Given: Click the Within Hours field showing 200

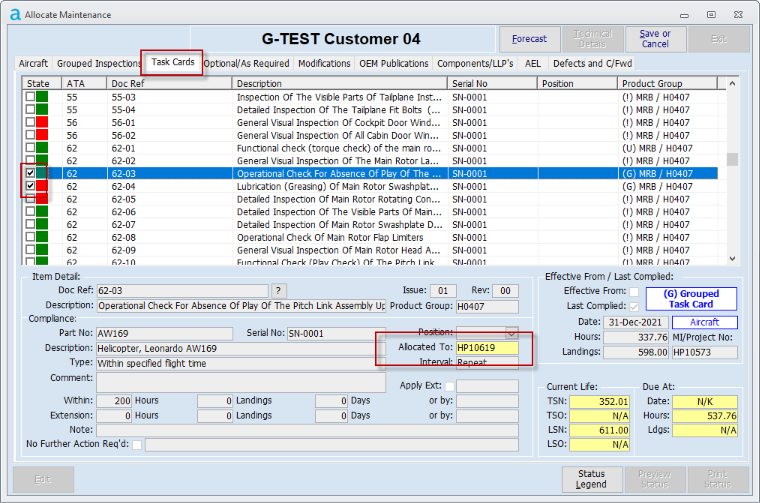Looking at the screenshot, I should [114, 401].
